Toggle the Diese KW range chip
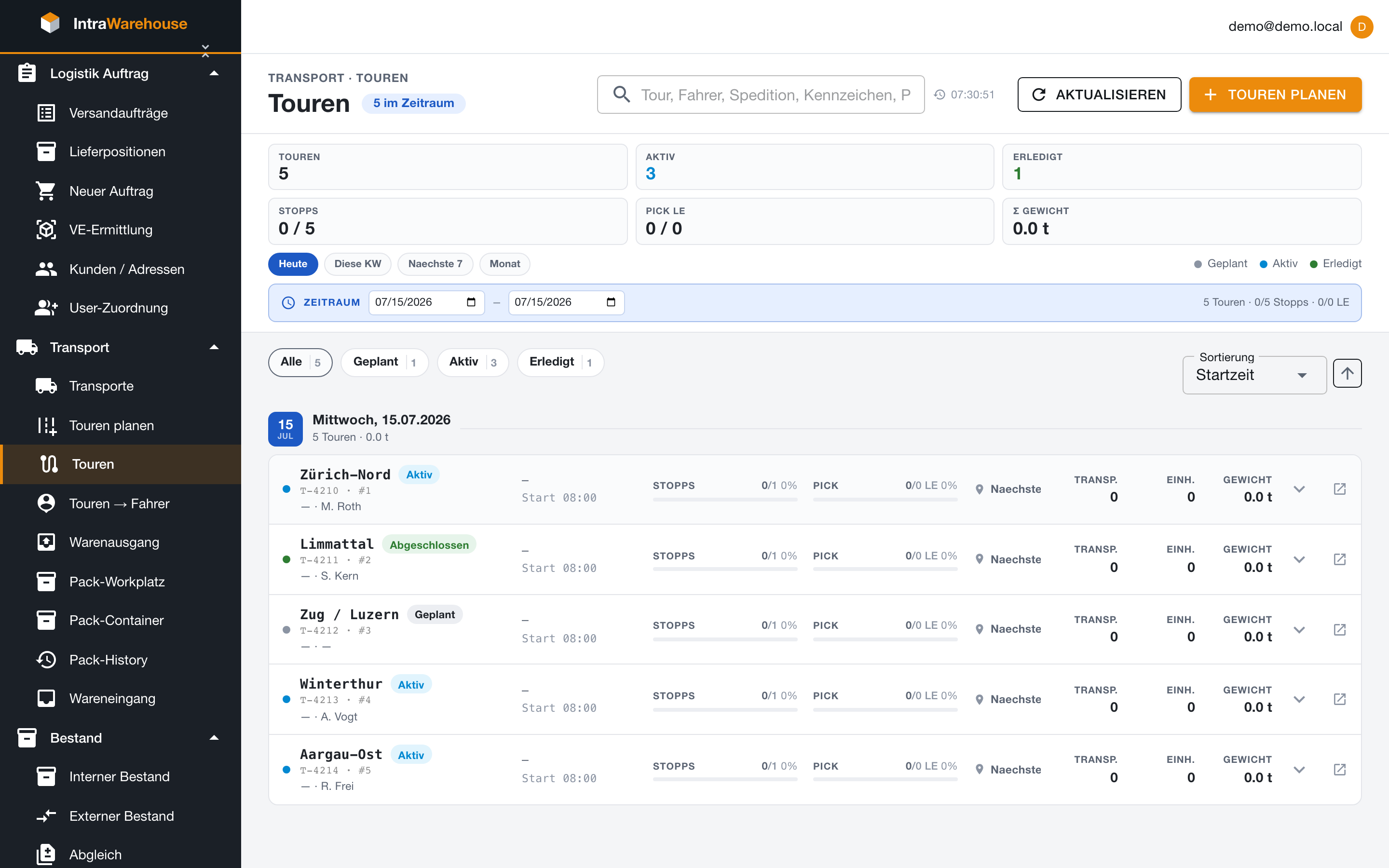 [357, 264]
